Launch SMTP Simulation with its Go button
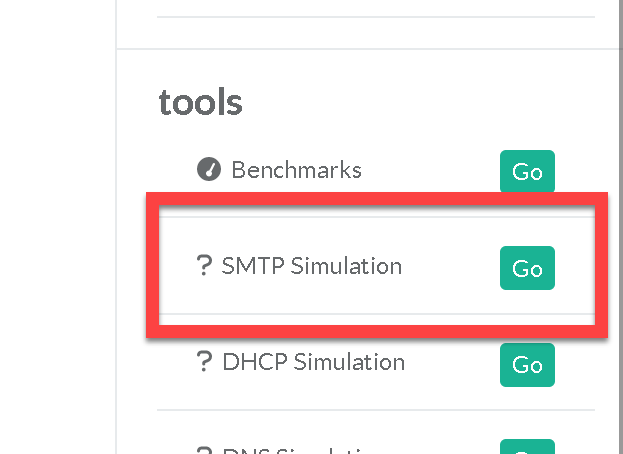 pyautogui.click(x=527, y=269)
